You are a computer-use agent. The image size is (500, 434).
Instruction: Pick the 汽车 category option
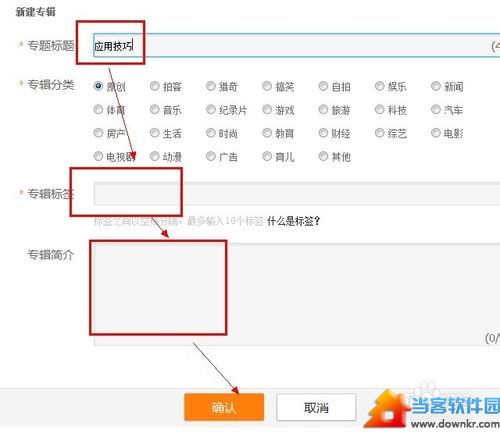[436, 109]
